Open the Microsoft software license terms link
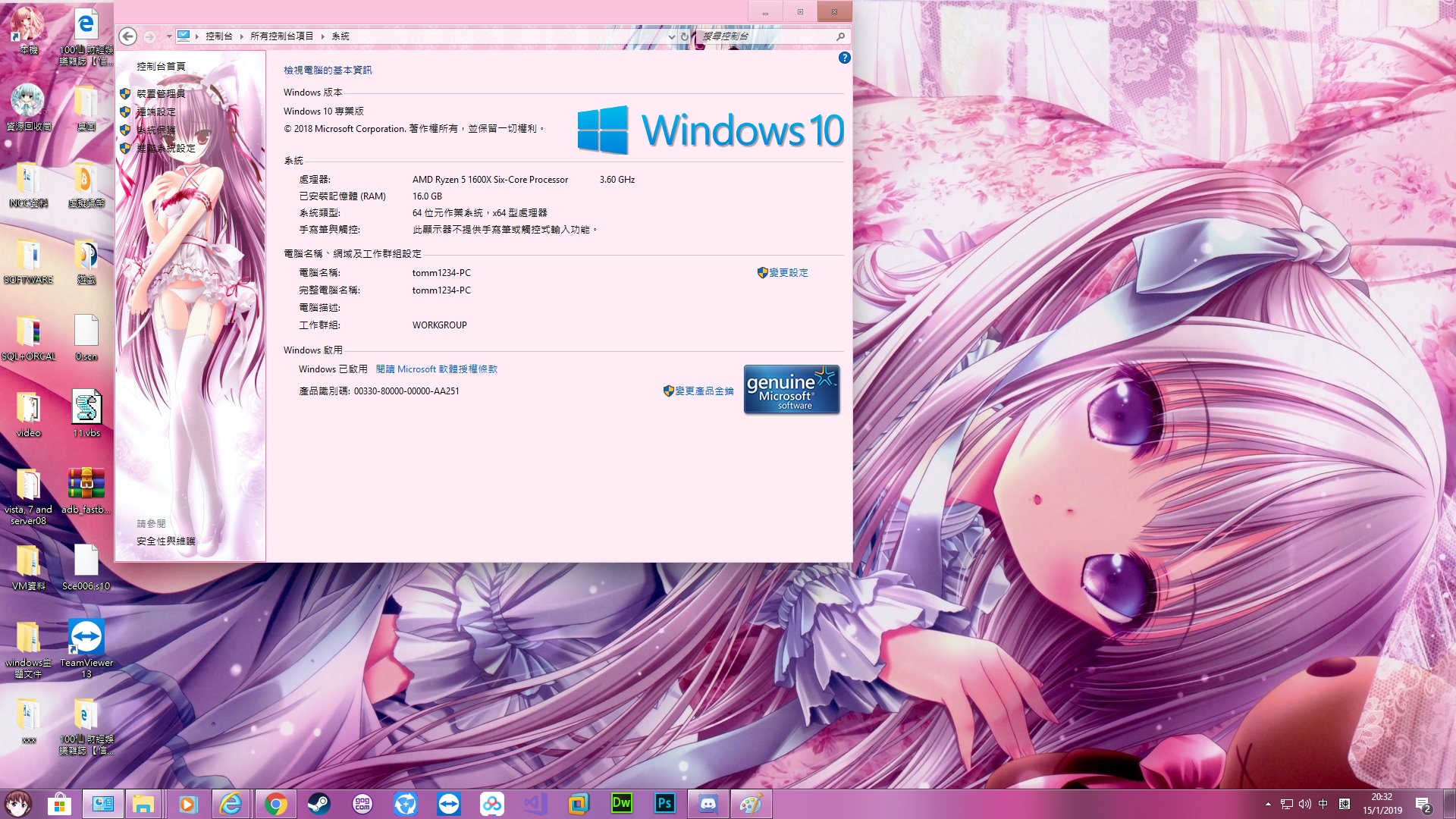 (x=436, y=369)
